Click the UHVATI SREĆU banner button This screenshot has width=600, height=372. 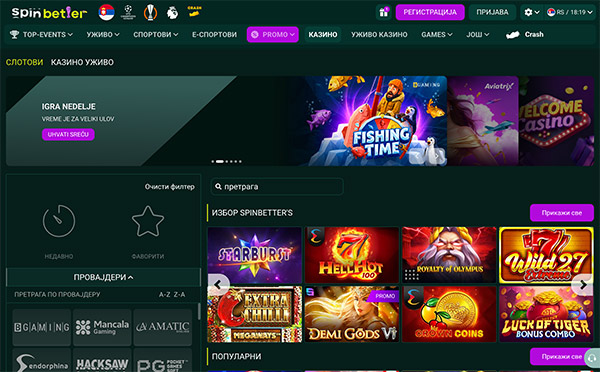(x=68, y=134)
